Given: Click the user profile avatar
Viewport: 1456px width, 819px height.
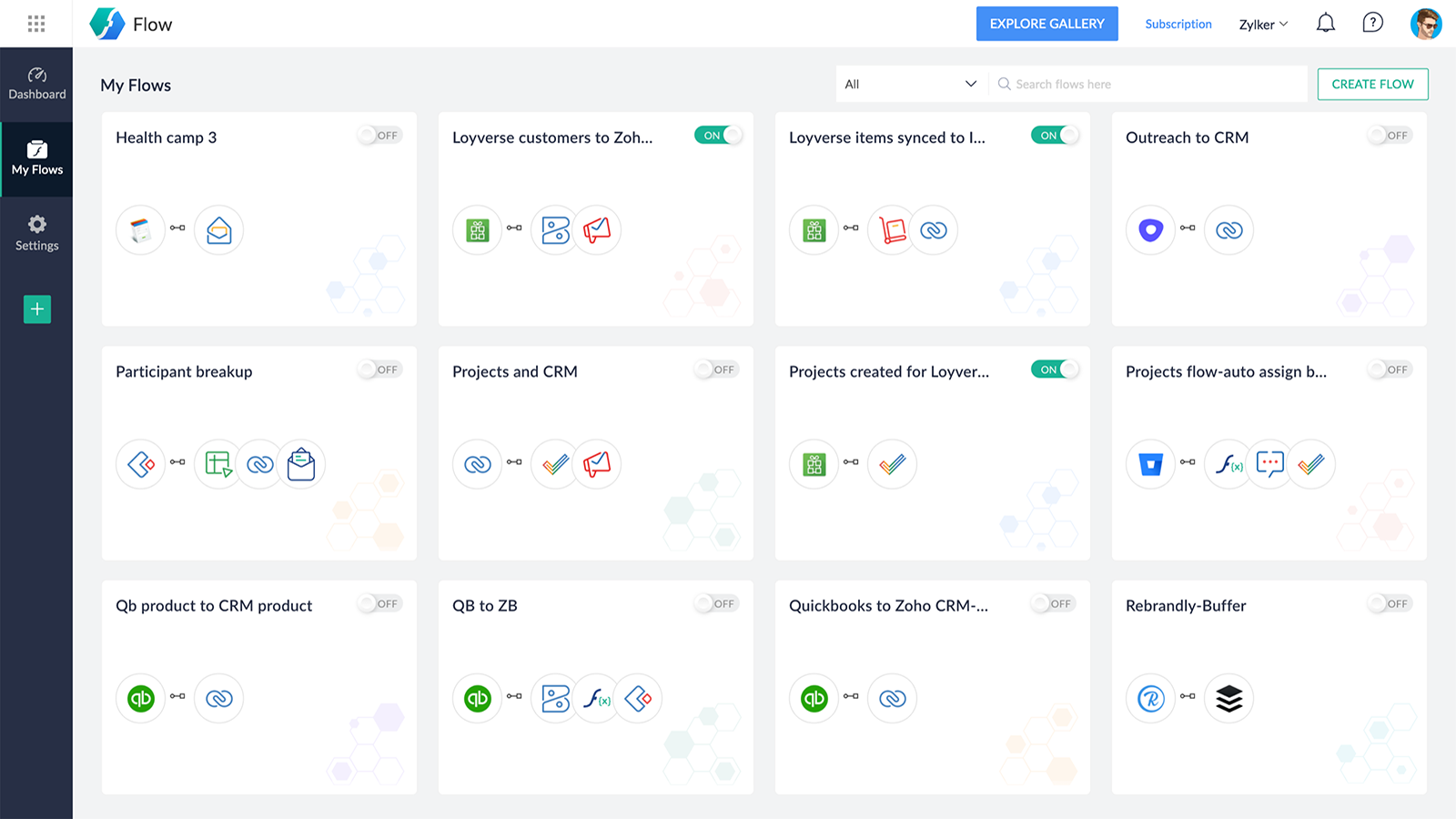Looking at the screenshot, I should (1426, 24).
